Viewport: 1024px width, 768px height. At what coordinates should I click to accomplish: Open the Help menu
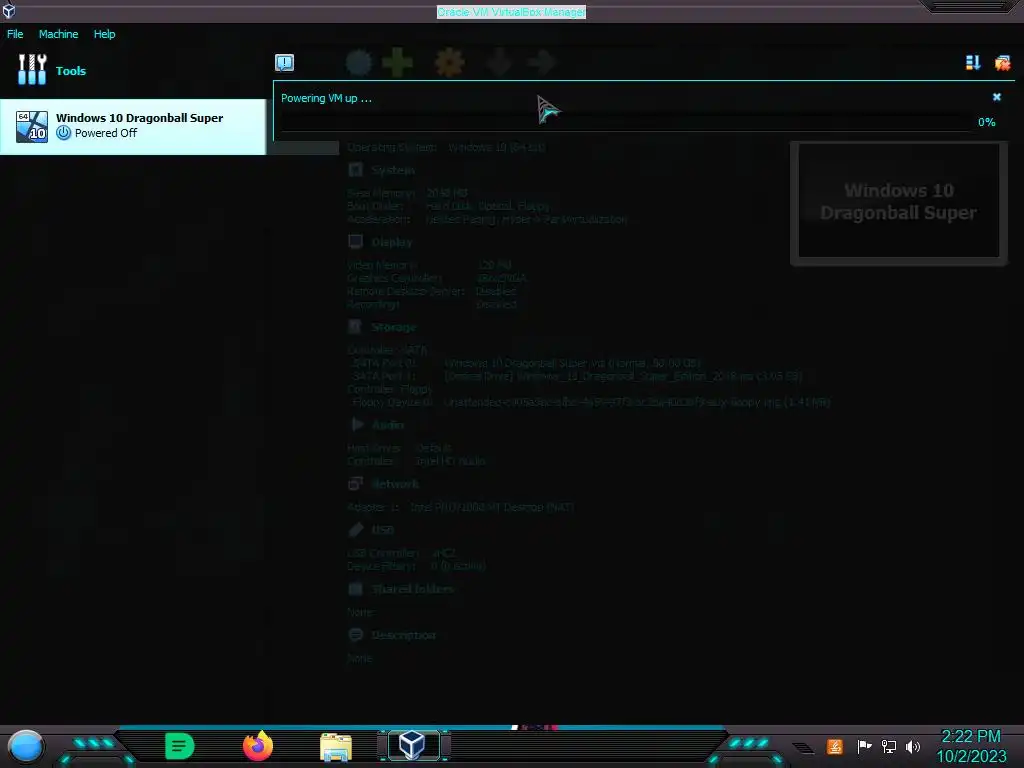tap(104, 34)
